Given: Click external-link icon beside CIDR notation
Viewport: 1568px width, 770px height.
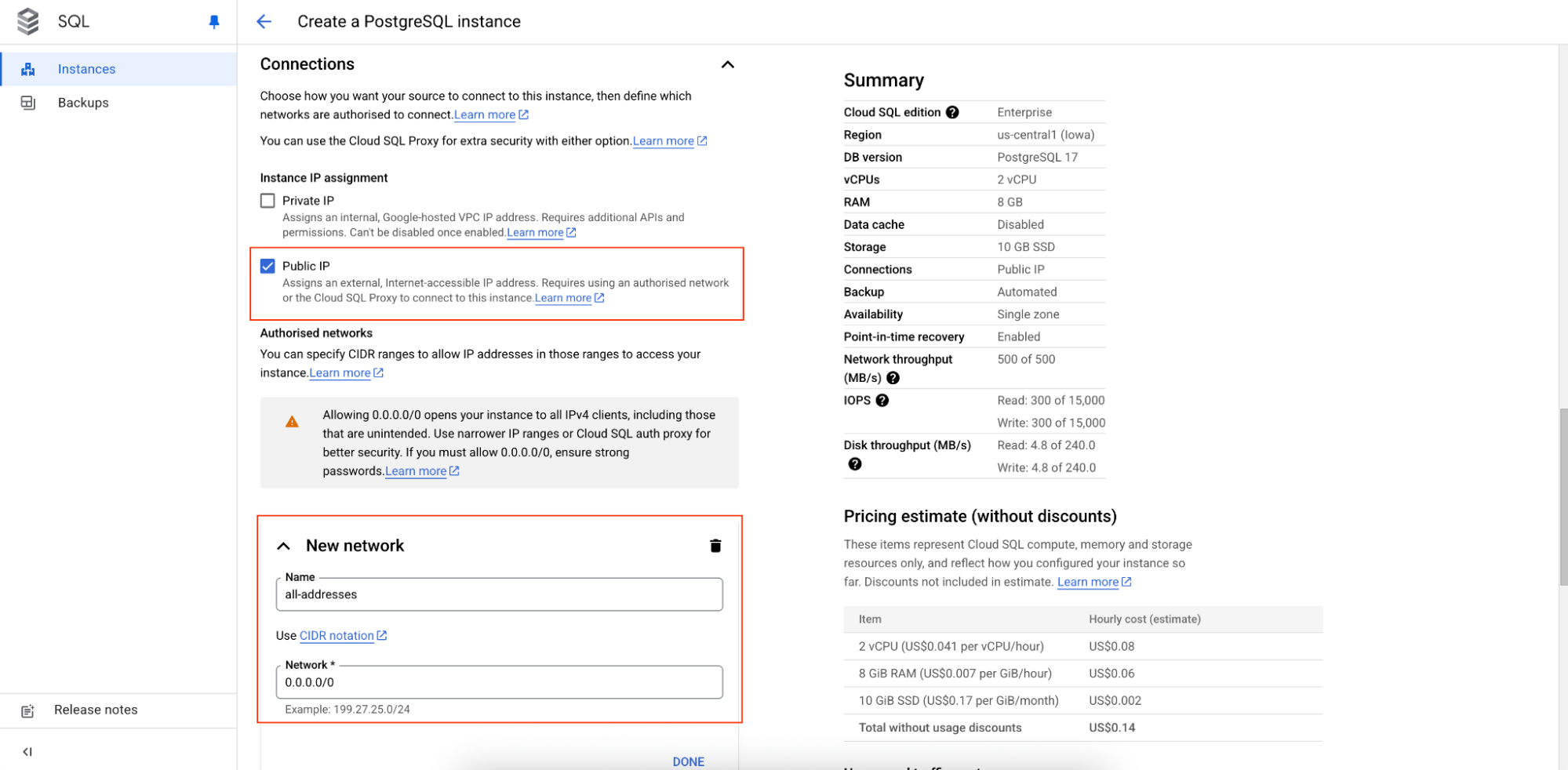Looking at the screenshot, I should coord(382,636).
